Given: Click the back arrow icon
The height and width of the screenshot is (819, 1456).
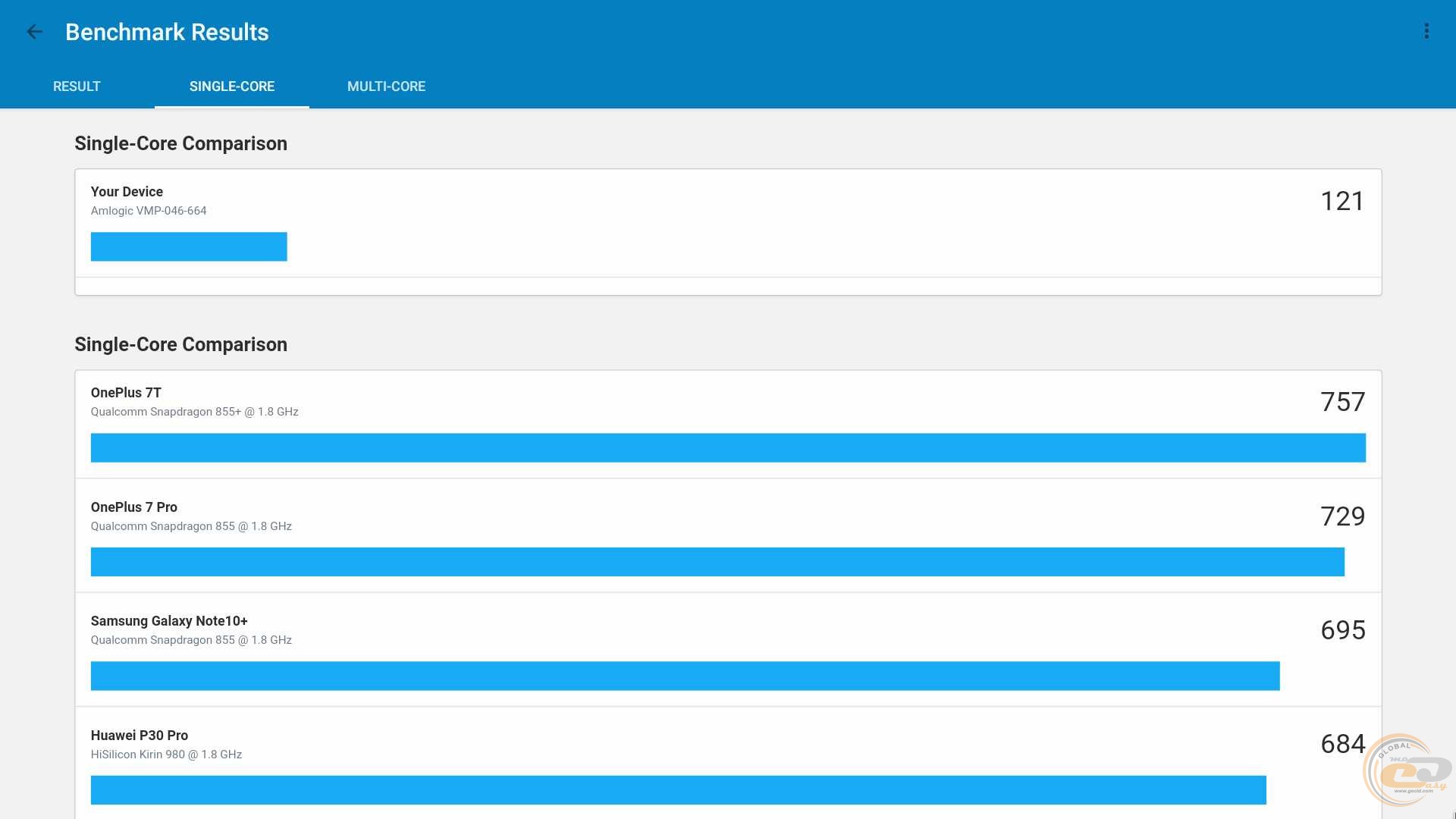Looking at the screenshot, I should click(34, 32).
